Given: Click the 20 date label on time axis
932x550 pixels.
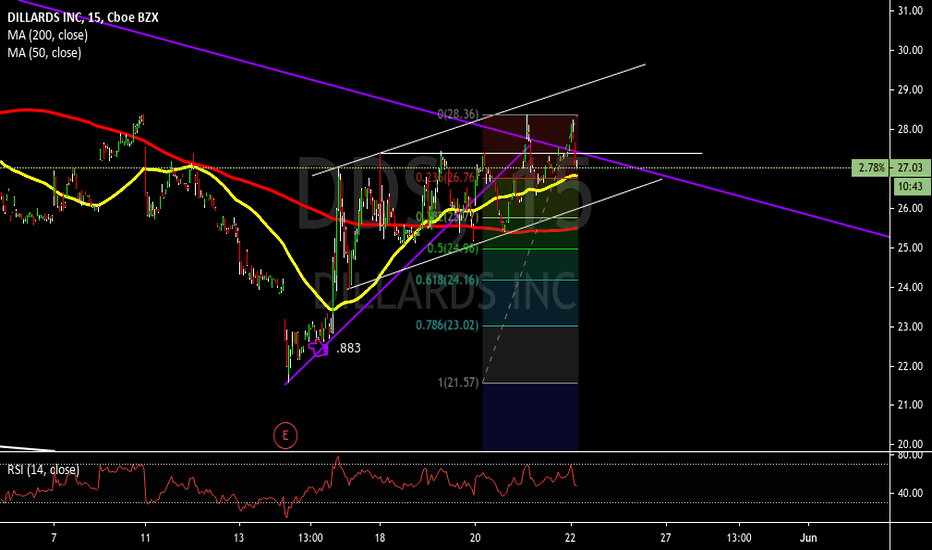Looking at the screenshot, I should (475, 538).
